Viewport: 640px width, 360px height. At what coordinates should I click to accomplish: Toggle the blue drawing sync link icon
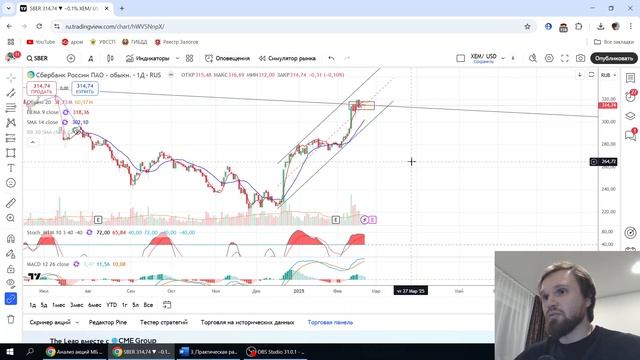tap(11, 299)
